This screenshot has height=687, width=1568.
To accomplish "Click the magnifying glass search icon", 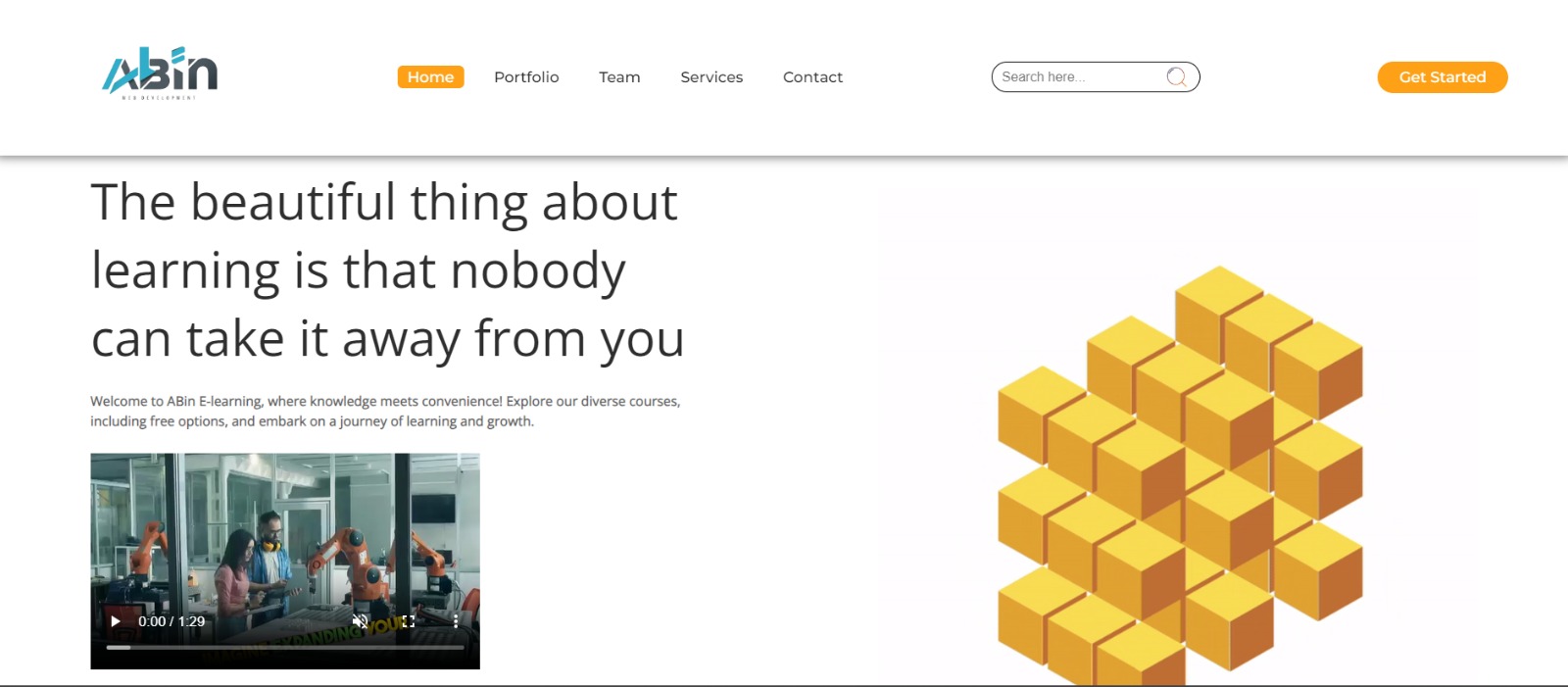I will click(x=1176, y=77).
